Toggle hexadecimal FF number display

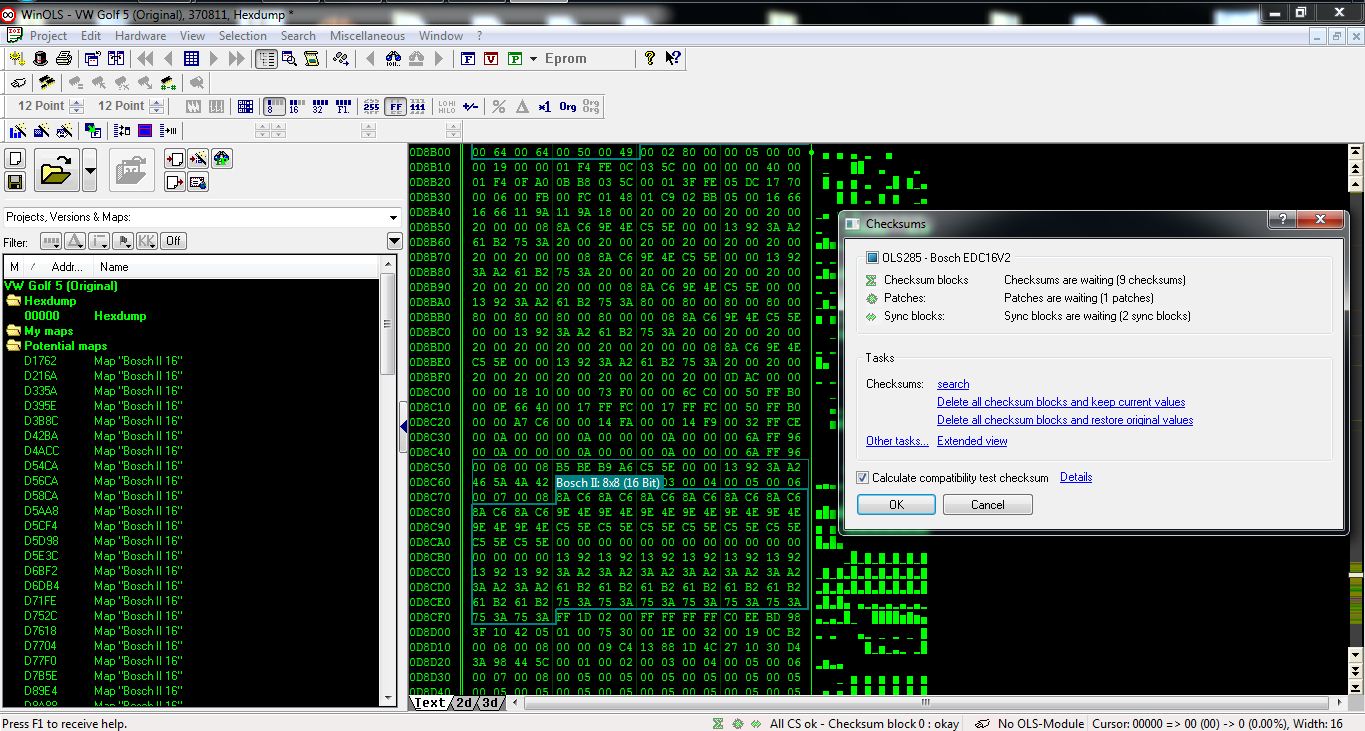pyautogui.click(x=396, y=106)
